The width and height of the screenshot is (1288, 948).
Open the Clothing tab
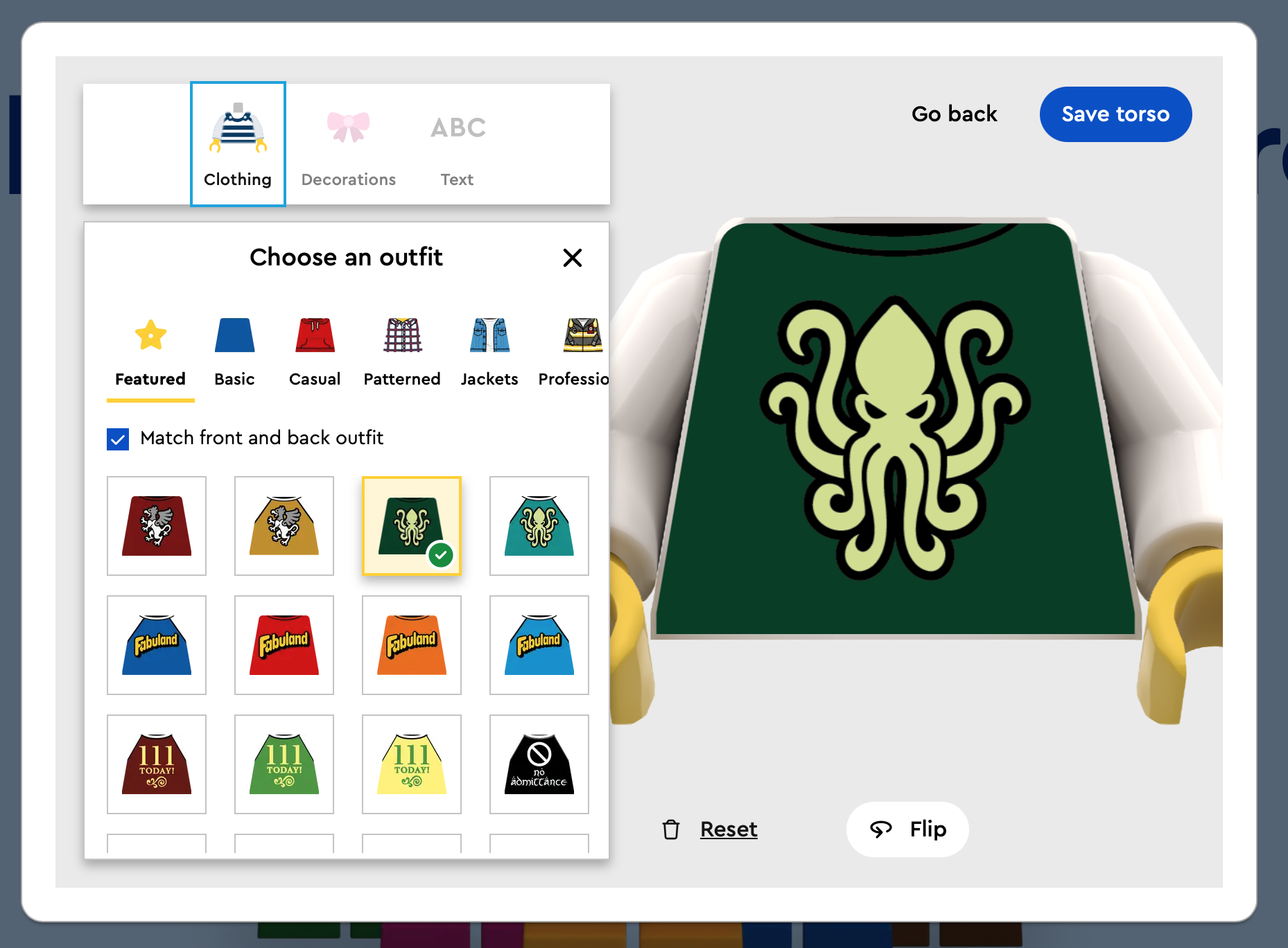click(x=238, y=144)
